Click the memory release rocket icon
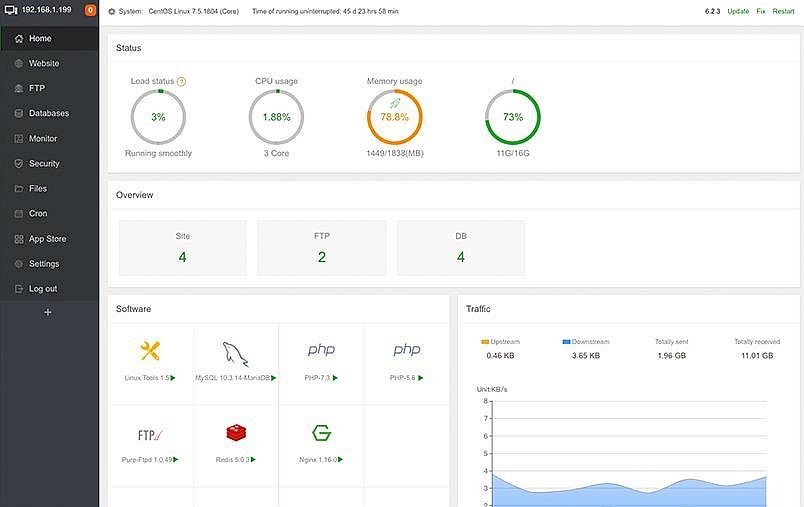 click(x=394, y=104)
